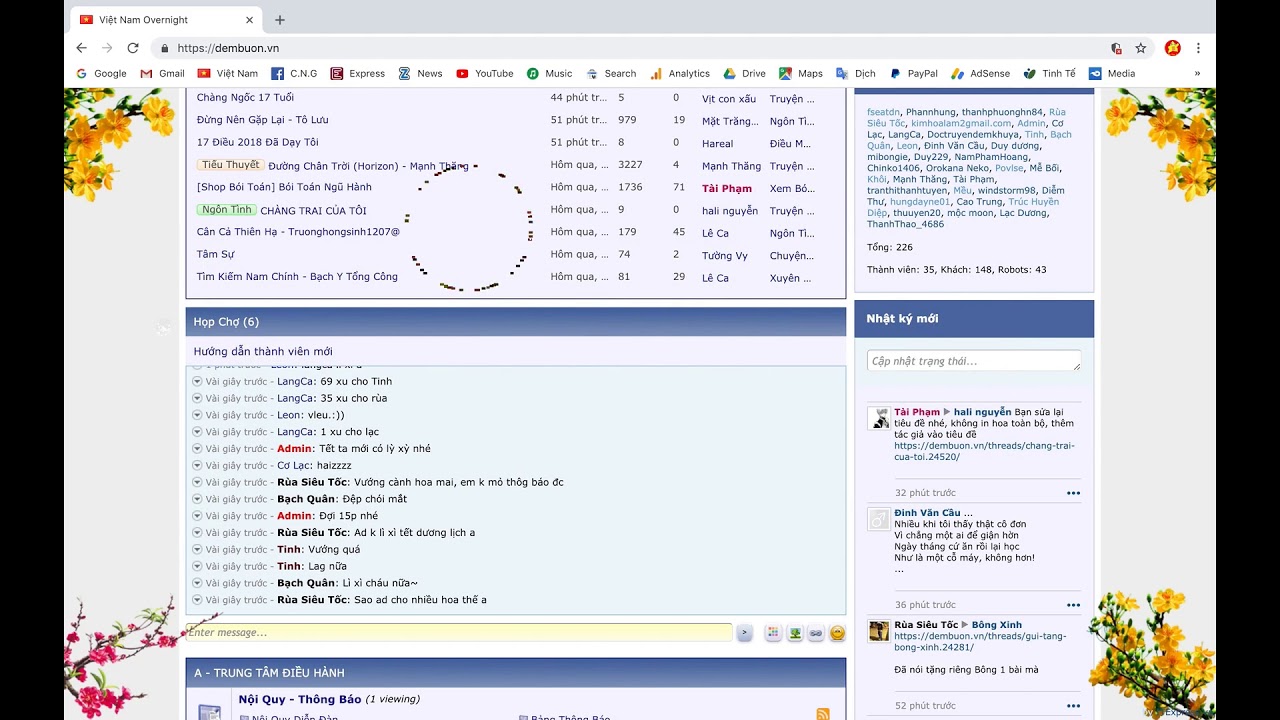Viewport: 1280px width, 720px height.
Task: Open more options on the 36 phút trước status
Action: point(1073,605)
